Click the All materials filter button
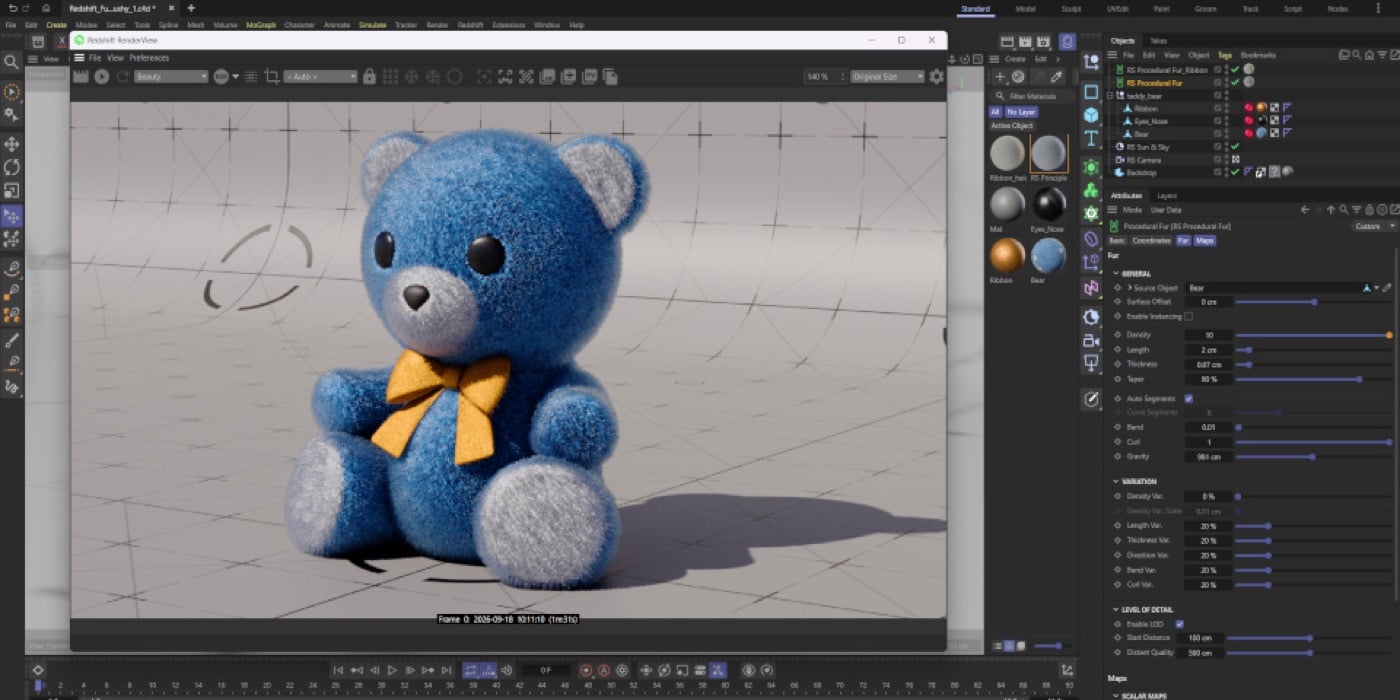 click(995, 112)
